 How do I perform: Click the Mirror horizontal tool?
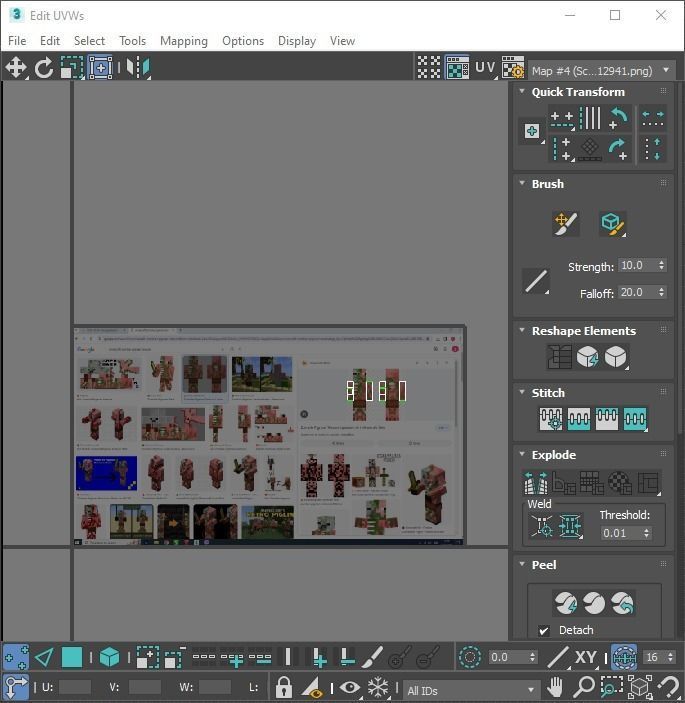pyautogui.click(x=138, y=67)
